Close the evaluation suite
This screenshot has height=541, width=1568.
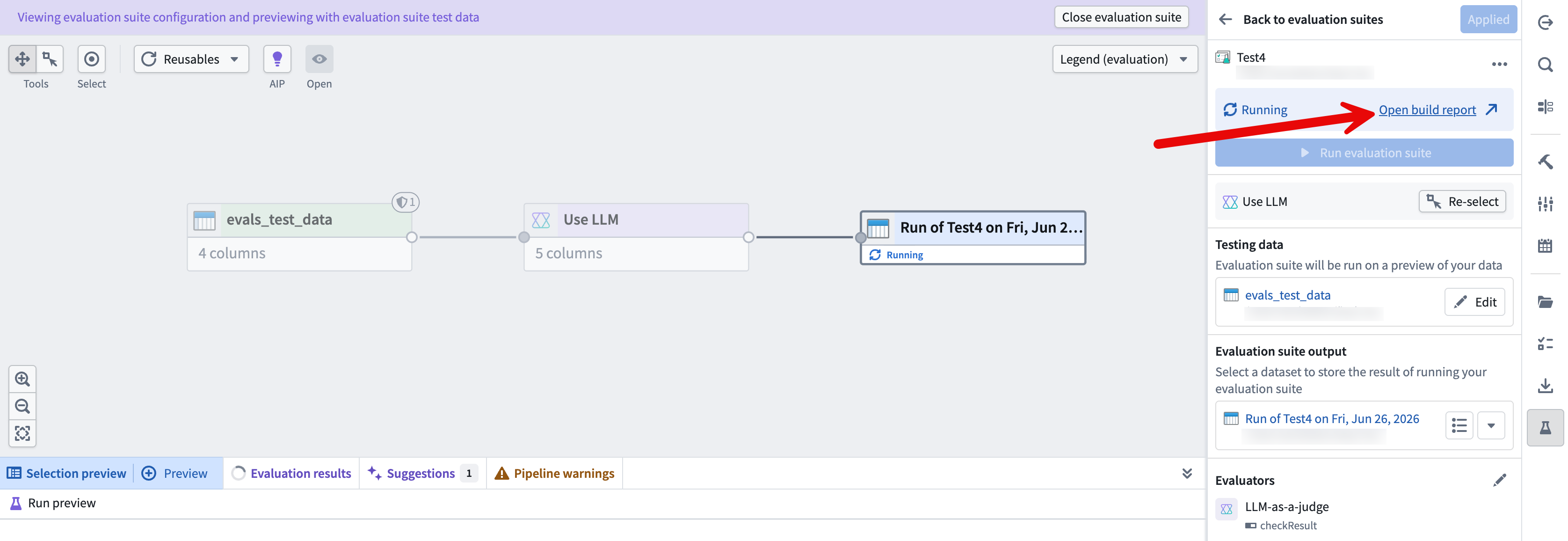point(1121,17)
